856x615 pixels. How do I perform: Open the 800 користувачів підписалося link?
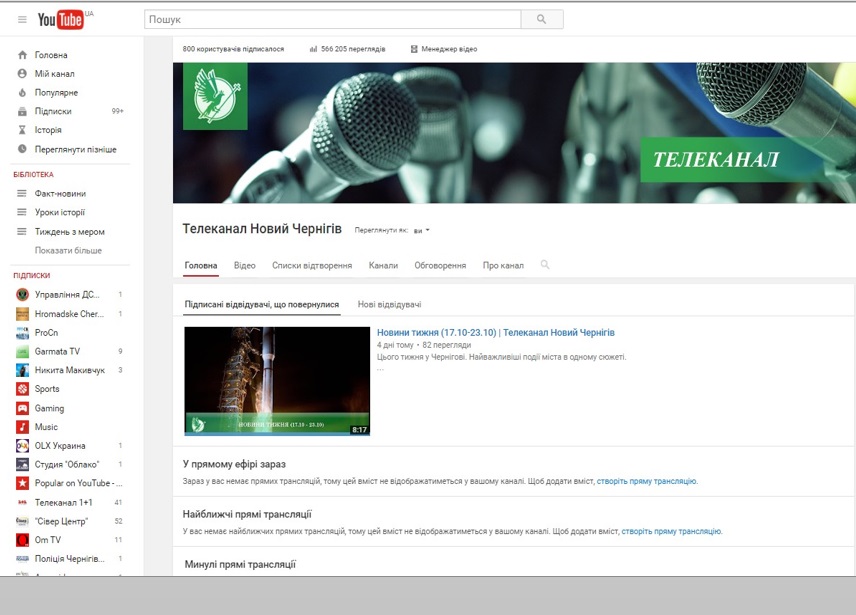coord(233,49)
